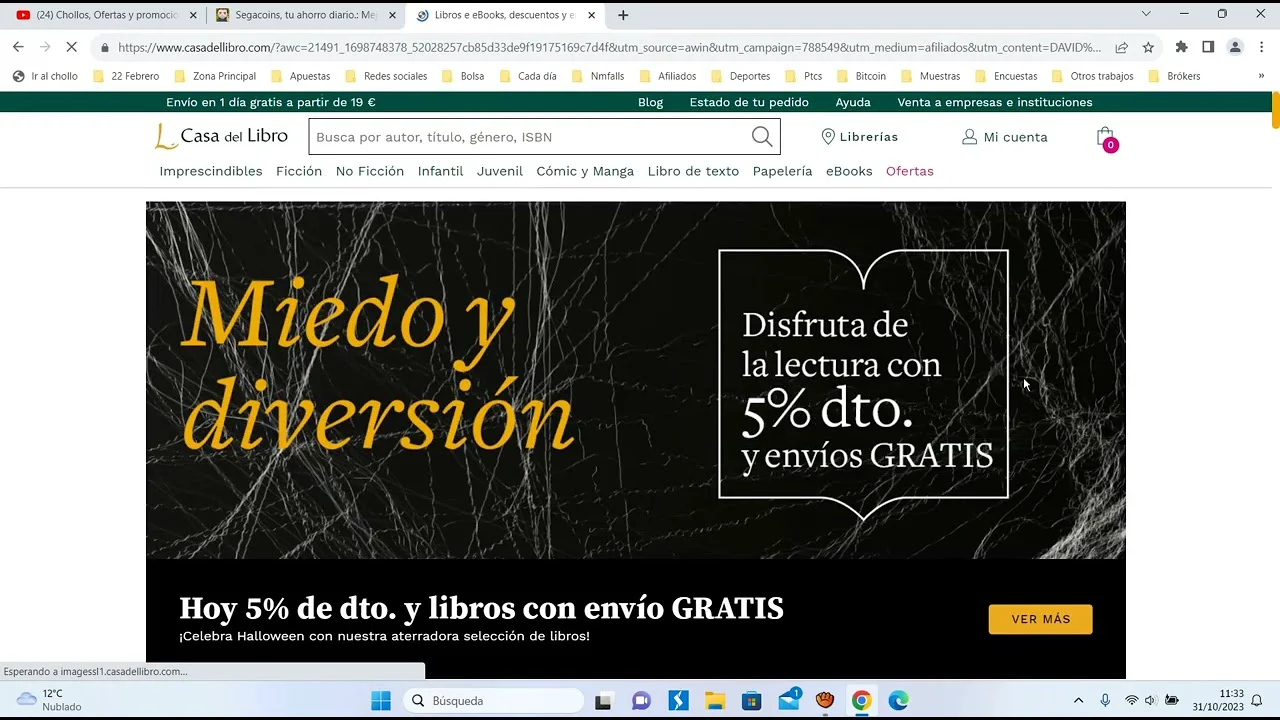
Task: Open the weather widget showing 12°C Nublado
Action: tap(50, 700)
